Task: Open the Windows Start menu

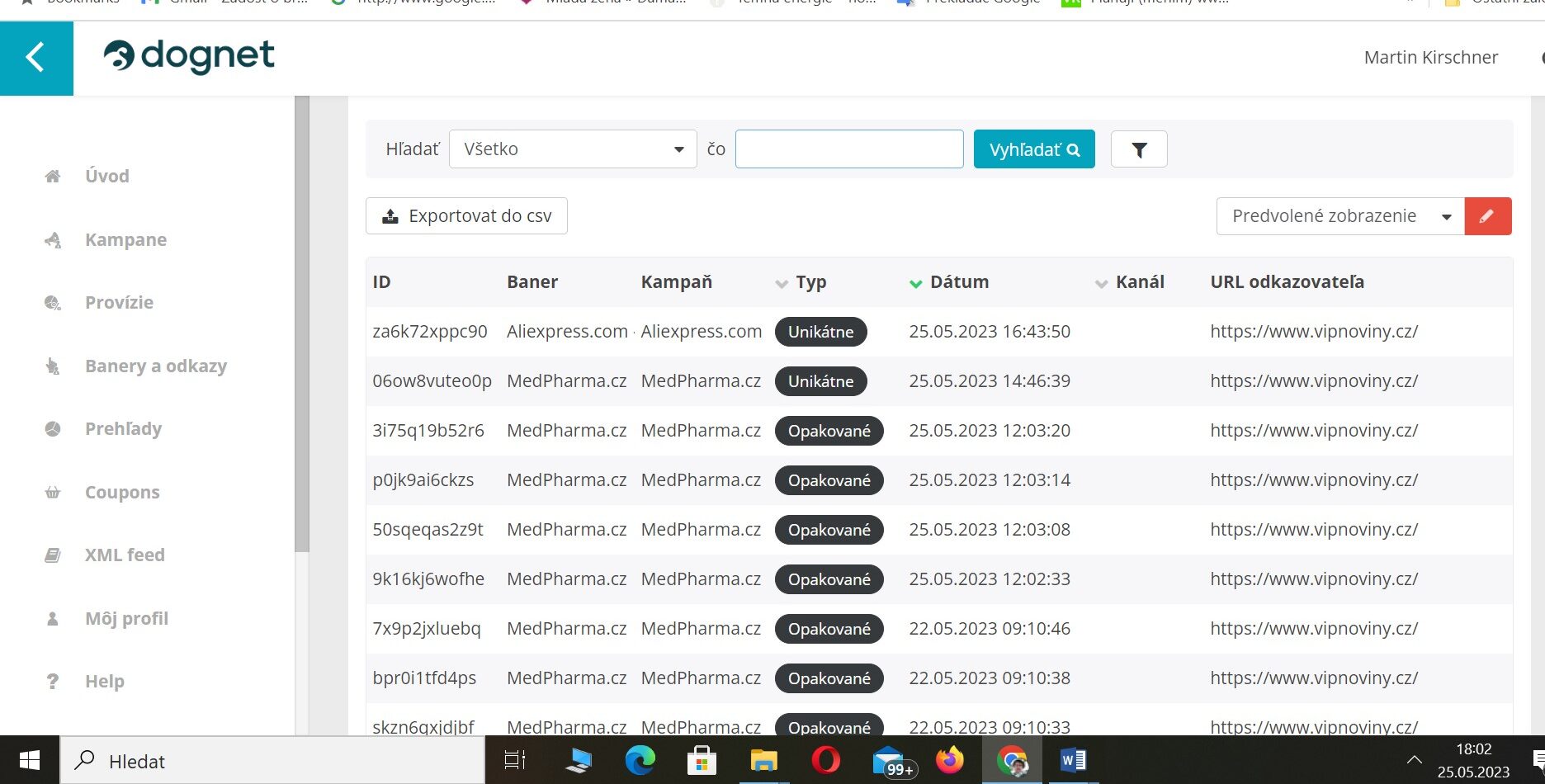Action: (30, 760)
